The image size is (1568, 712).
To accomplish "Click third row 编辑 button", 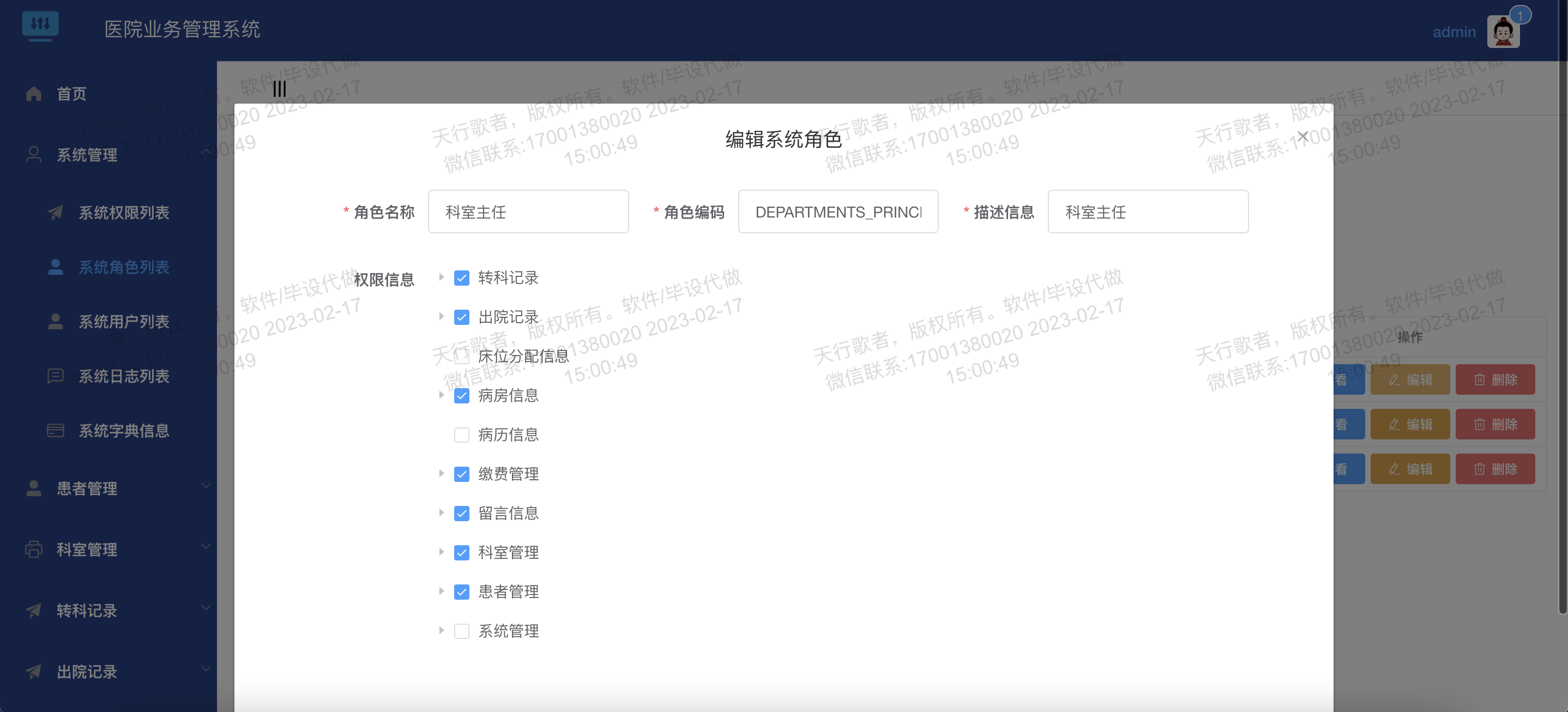I will [x=1410, y=469].
